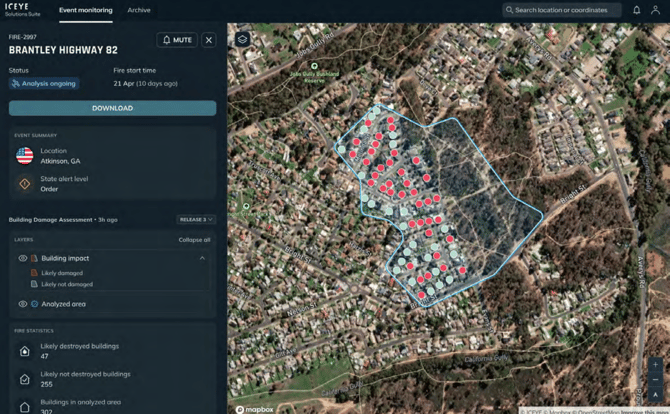Click the state alert level diamond icon
The width and height of the screenshot is (670, 414).
point(25,184)
